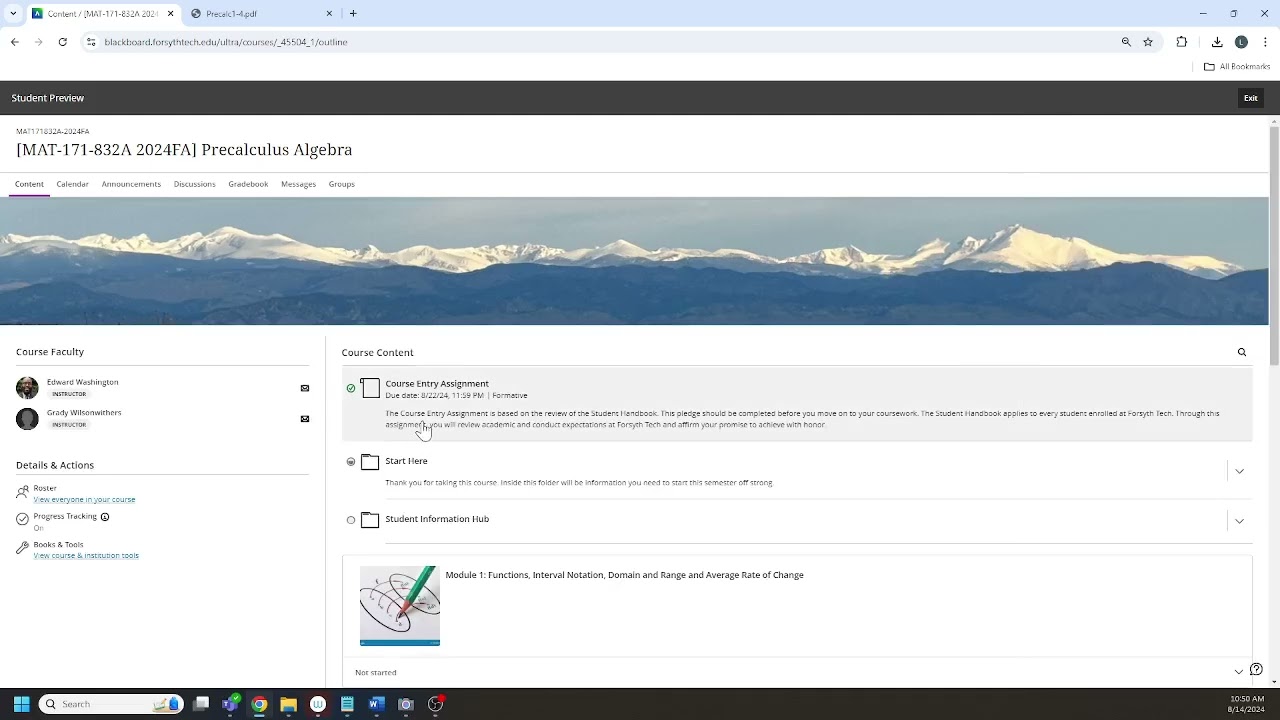Image resolution: width=1280 pixels, height=720 pixels.
Task: Toggle progress circle for Start Here folder
Action: coord(351,462)
